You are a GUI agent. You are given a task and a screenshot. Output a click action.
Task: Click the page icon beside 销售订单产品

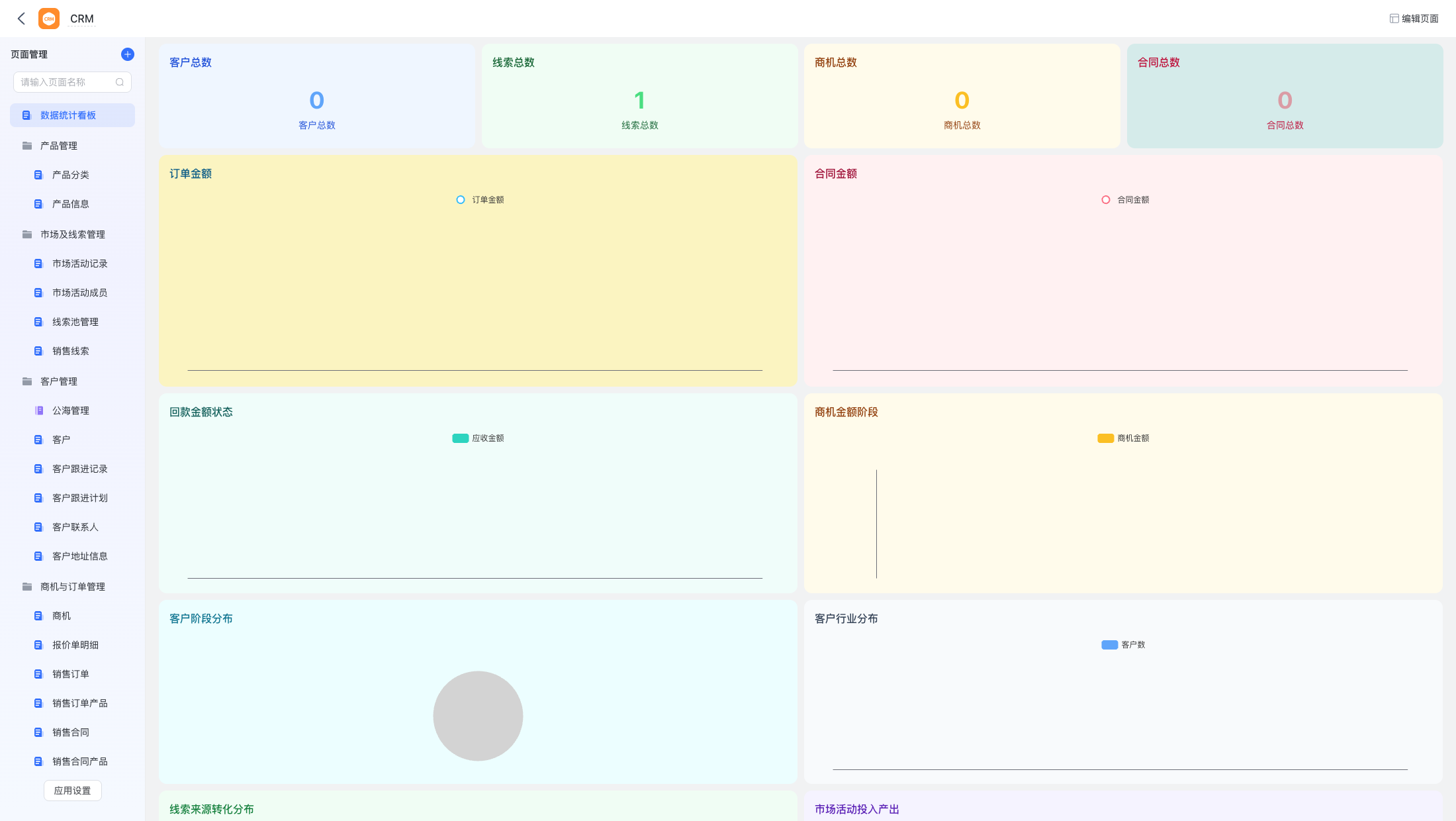(38, 703)
